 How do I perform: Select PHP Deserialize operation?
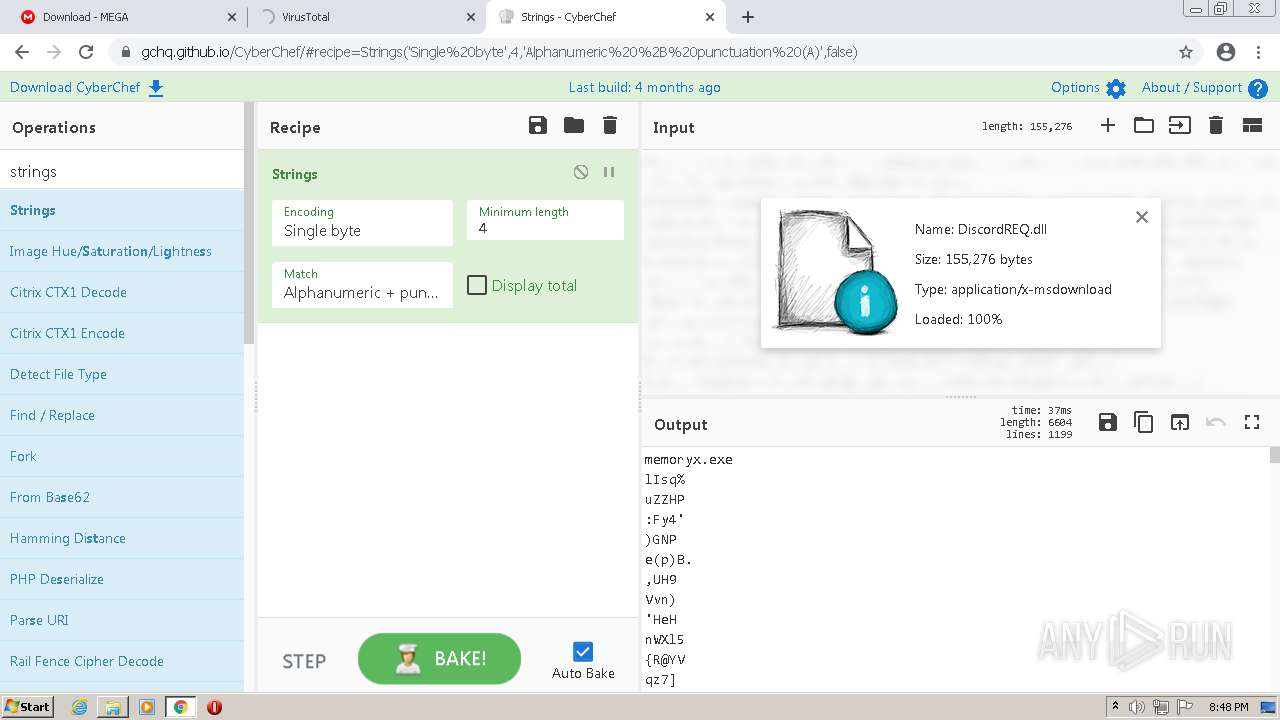122,579
